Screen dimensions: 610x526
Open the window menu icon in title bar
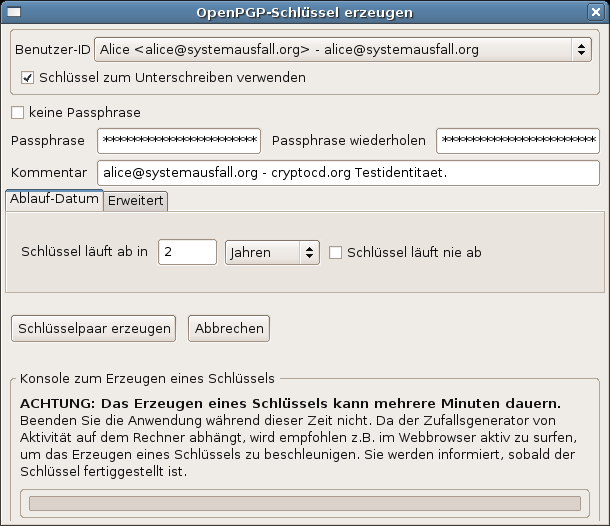14,12
